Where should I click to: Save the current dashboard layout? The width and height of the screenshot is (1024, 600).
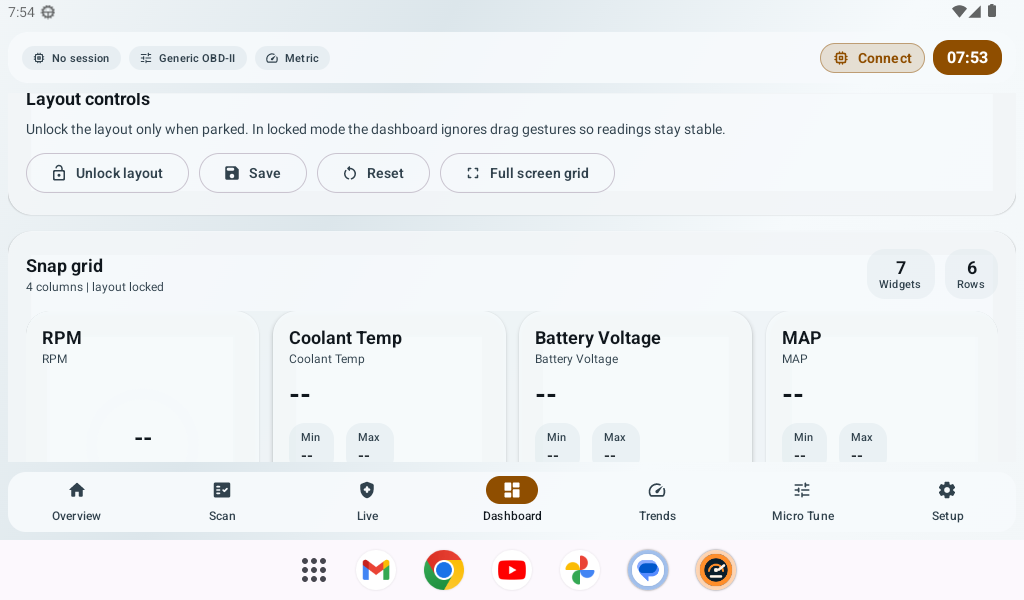[x=252, y=172]
